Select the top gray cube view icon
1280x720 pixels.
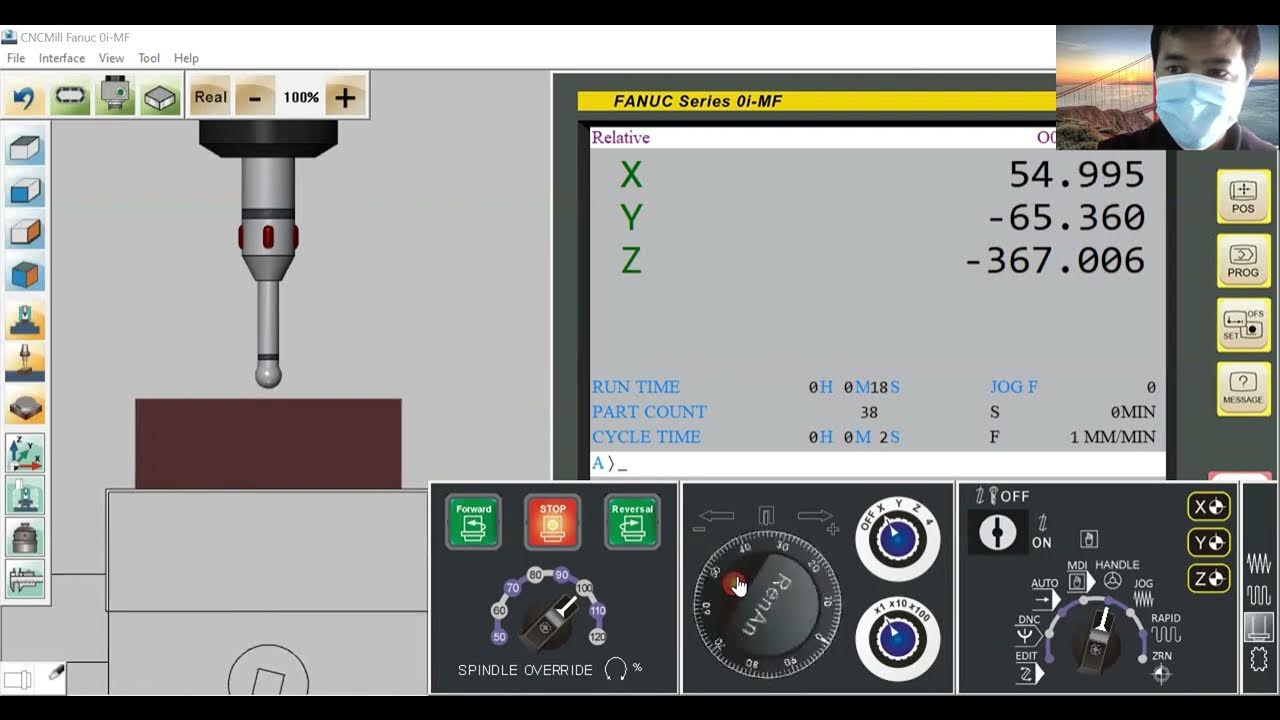pyautogui.click(x=25, y=149)
